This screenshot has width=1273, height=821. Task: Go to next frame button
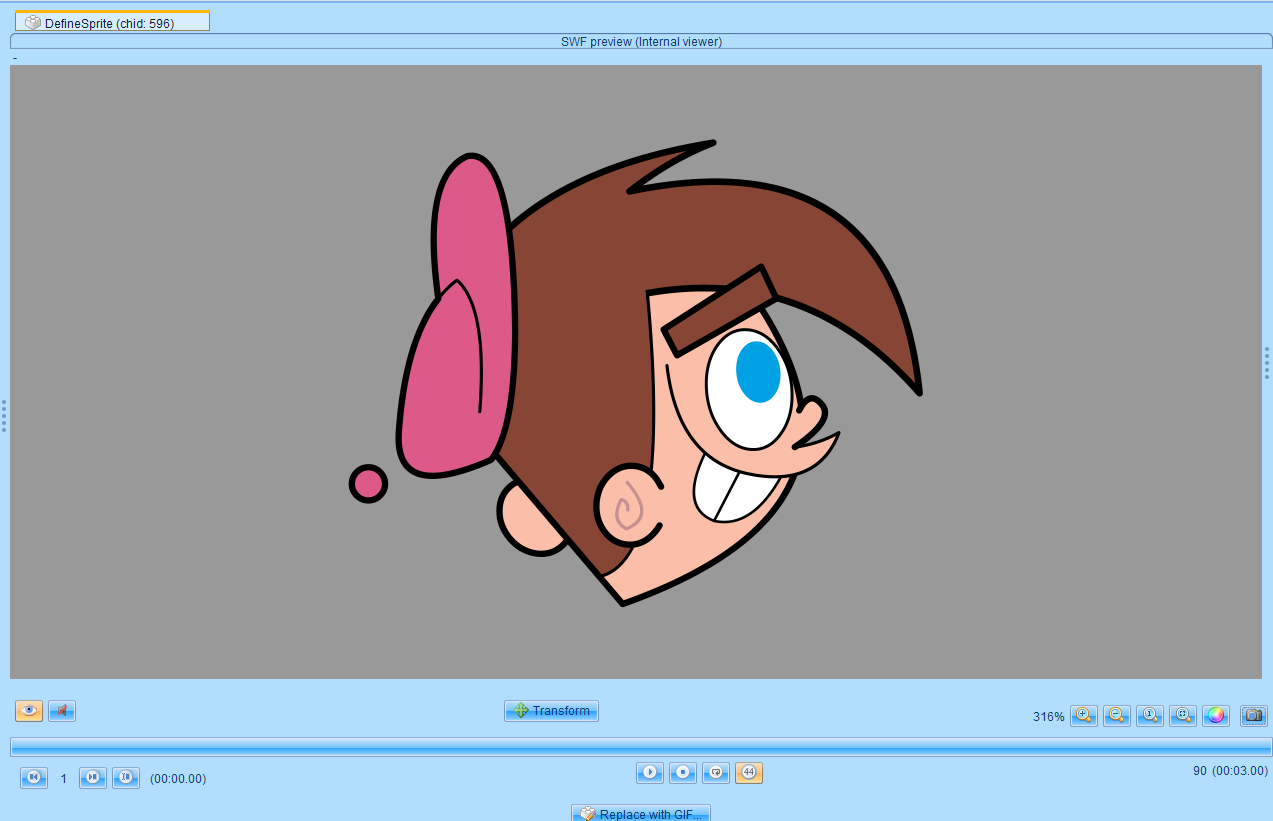tap(93, 777)
